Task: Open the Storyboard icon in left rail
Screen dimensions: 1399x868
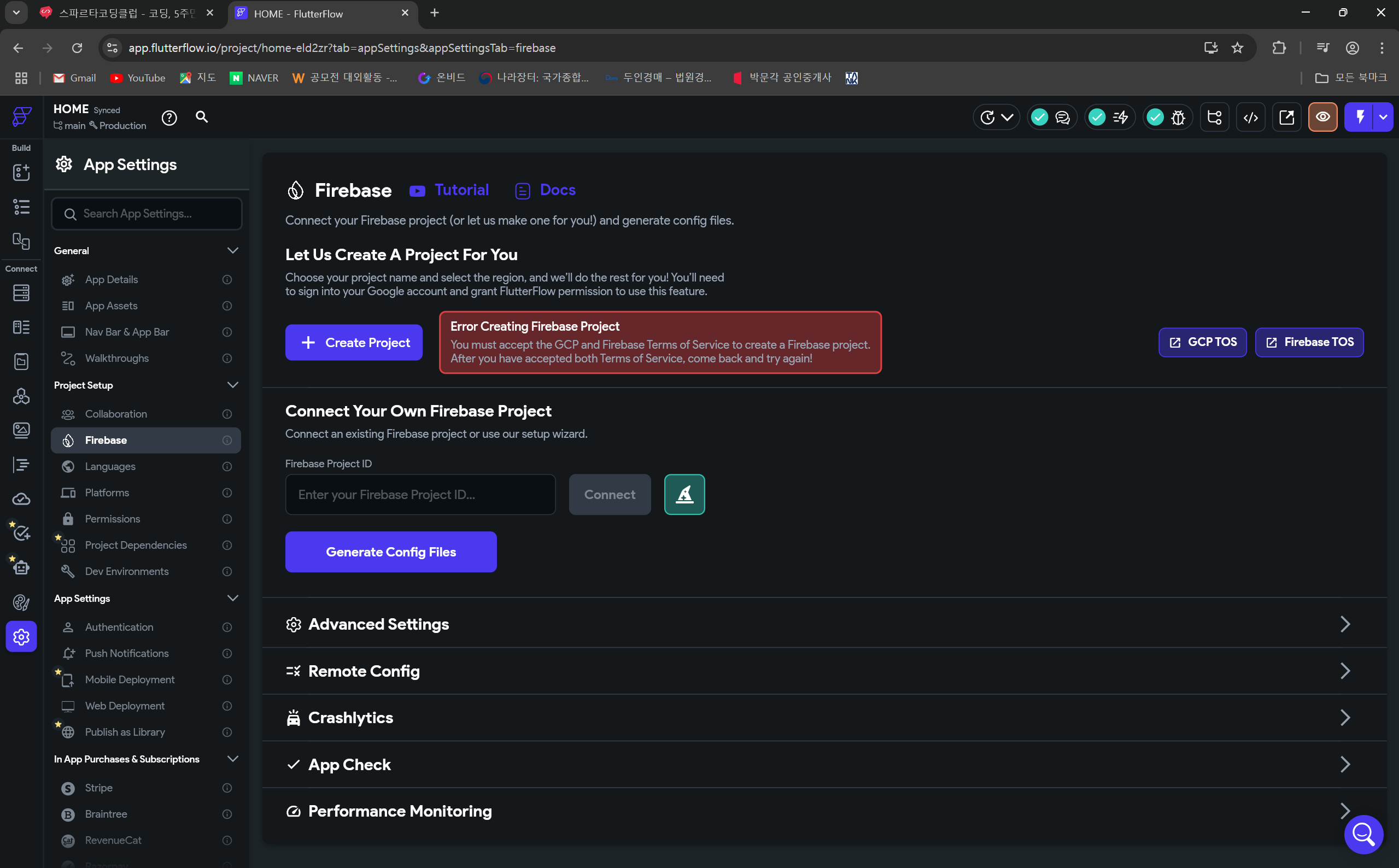Action: [x=21, y=241]
